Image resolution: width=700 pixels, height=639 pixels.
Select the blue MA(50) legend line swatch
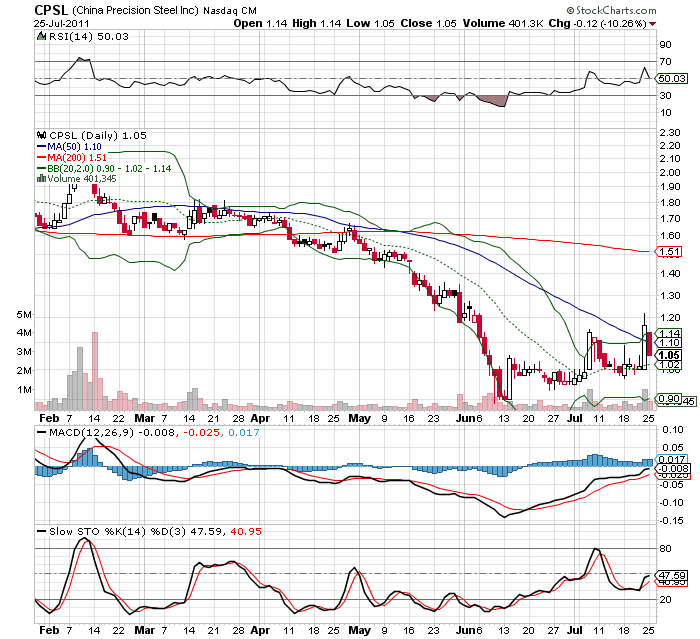pyautogui.click(x=41, y=146)
